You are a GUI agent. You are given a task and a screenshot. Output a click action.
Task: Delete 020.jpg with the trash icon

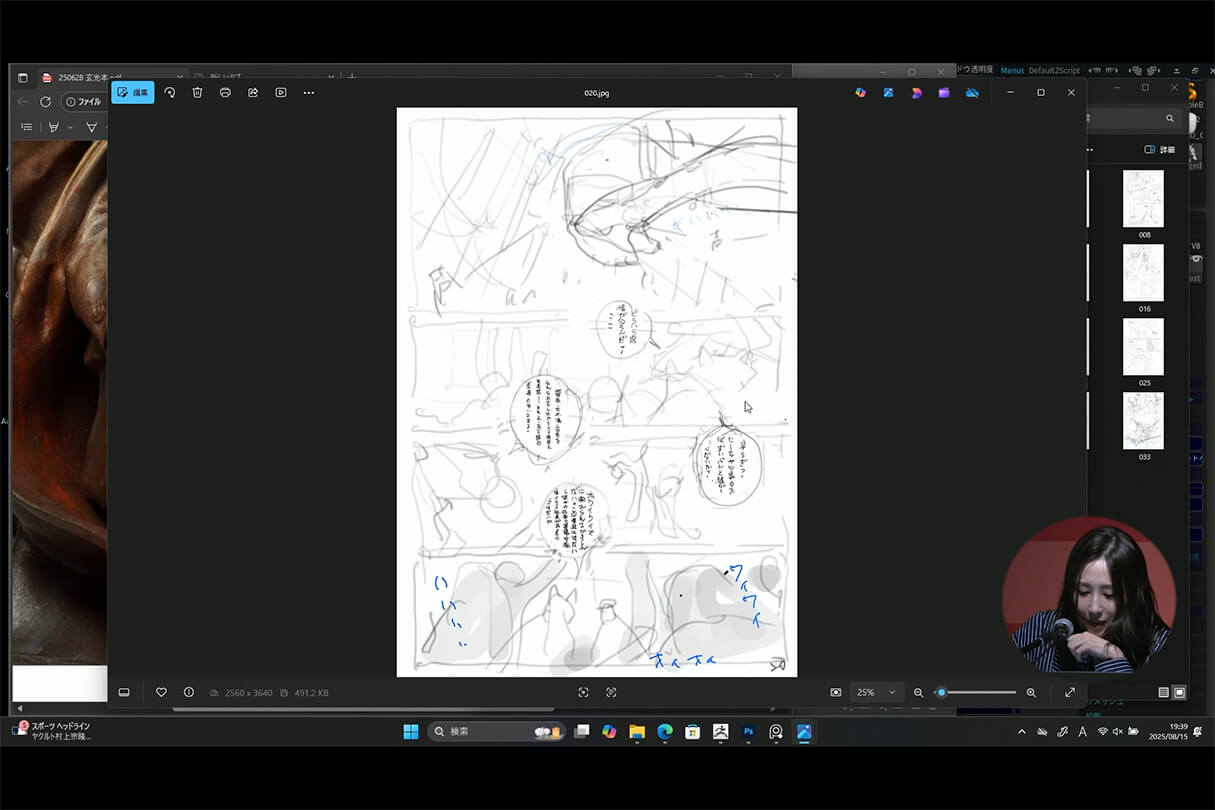pyautogui.click(x=197, y=92)
